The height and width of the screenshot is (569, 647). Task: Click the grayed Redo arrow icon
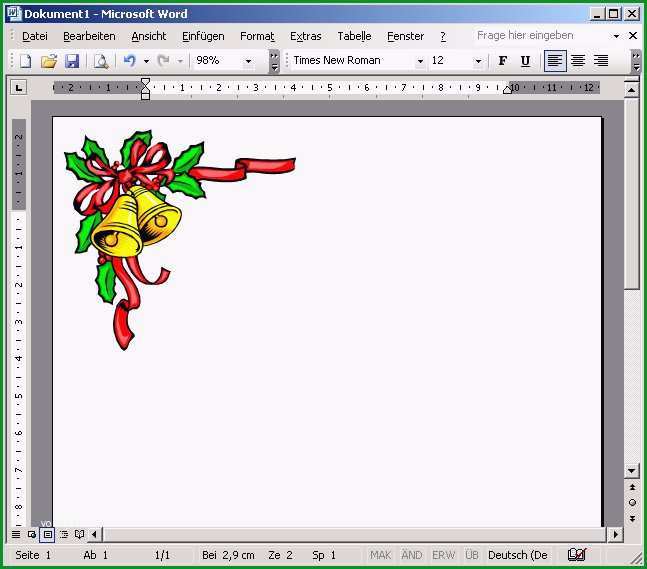pos(163,61)
